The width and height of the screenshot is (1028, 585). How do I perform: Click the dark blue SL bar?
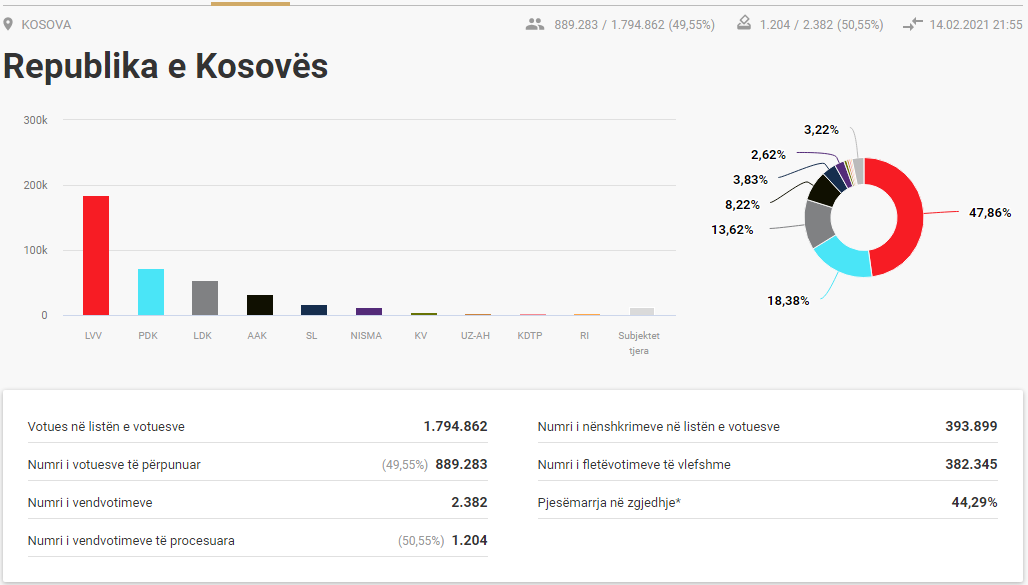314,310
